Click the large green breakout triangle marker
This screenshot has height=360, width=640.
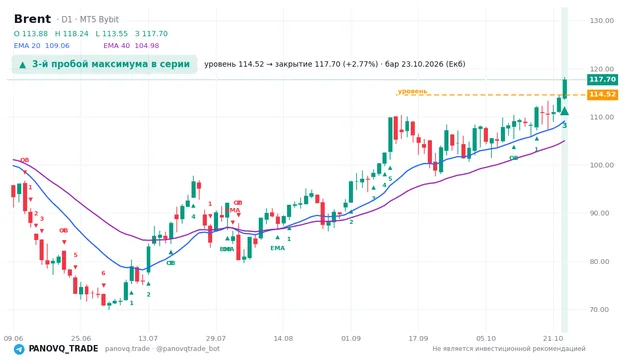click(564, 111)
